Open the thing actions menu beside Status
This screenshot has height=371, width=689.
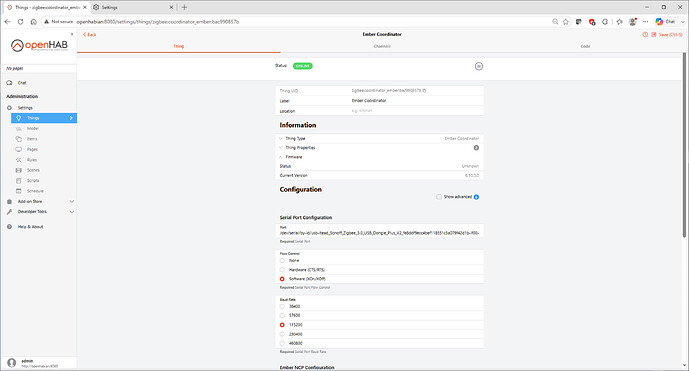click(479, 66)
